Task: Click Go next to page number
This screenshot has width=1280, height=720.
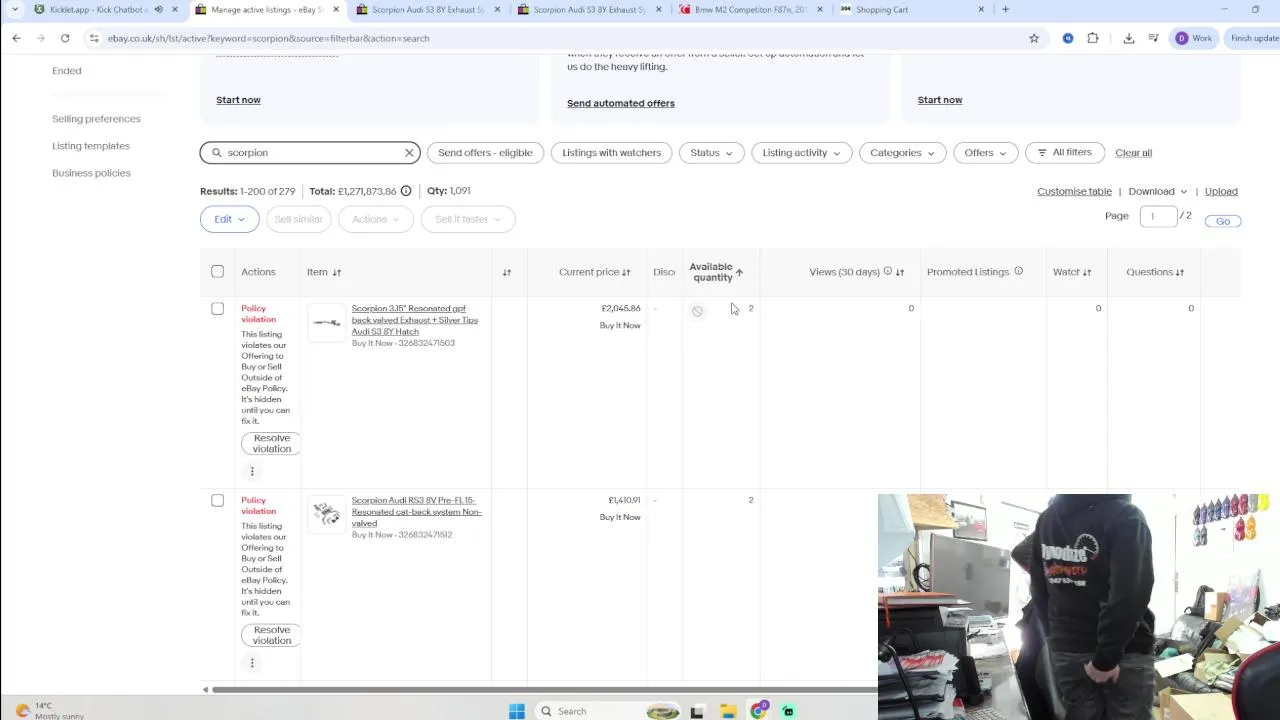Action: pyautogui.click(x=1223, y=221)
